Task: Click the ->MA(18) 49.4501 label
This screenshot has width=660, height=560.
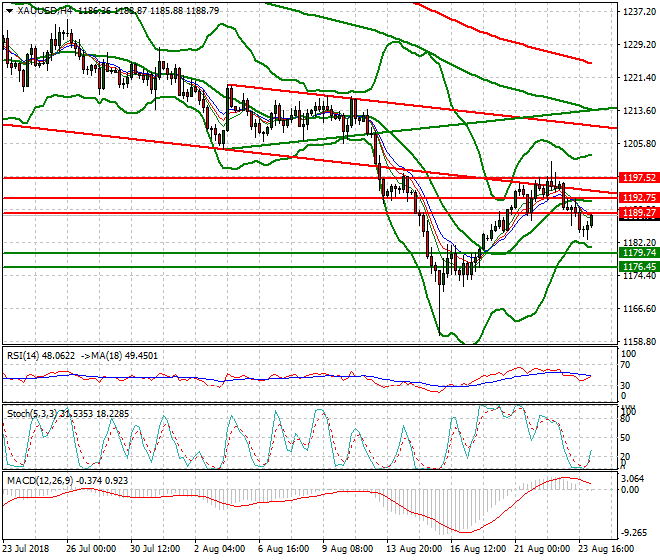Action: (x=119, y=356)
